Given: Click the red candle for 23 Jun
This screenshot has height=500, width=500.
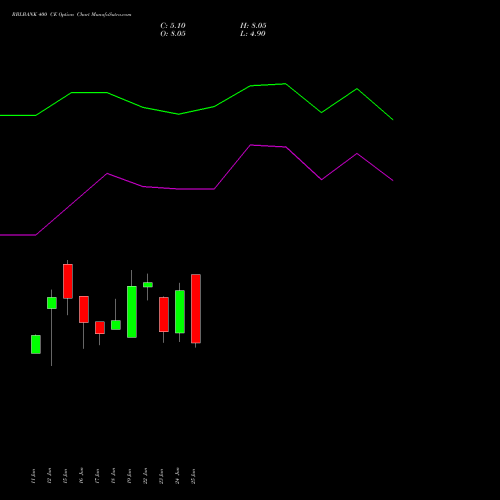Looking at the screenshot, I should point(164,314).
